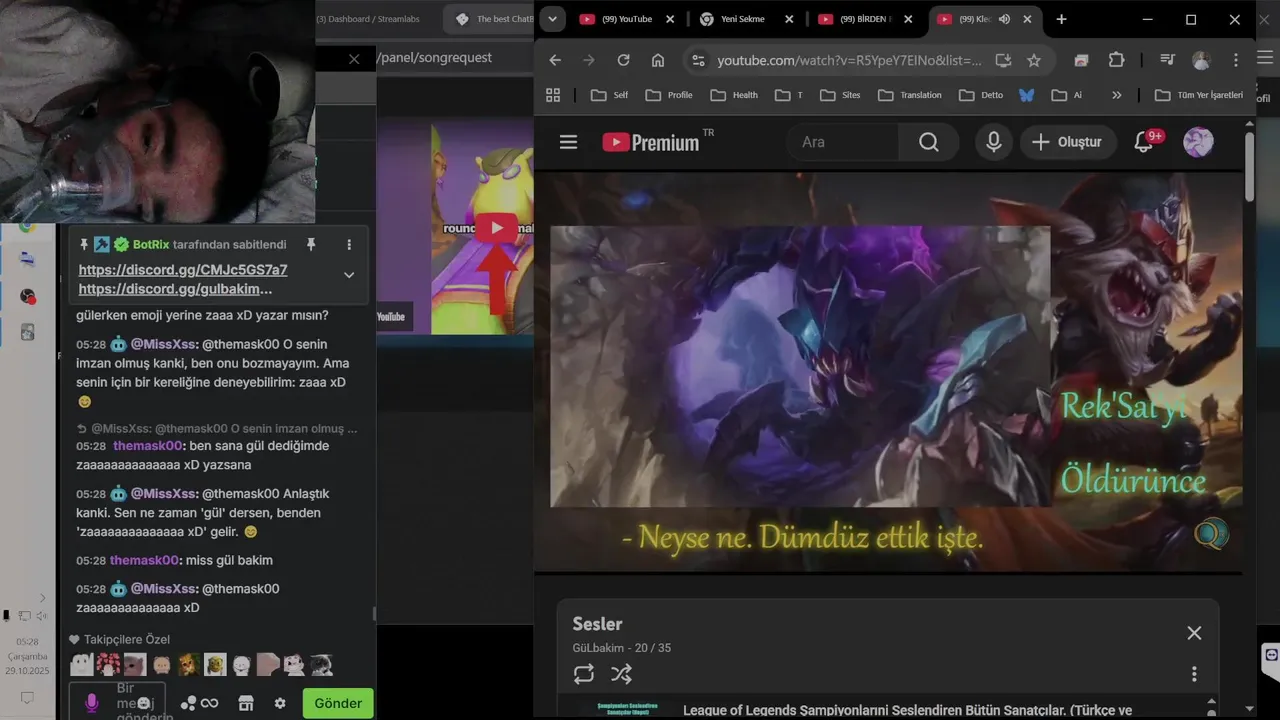Open Sesler playlist three-dot options menu
1280x720 pixels.
pyautogui.click(x=1194, y=674)
